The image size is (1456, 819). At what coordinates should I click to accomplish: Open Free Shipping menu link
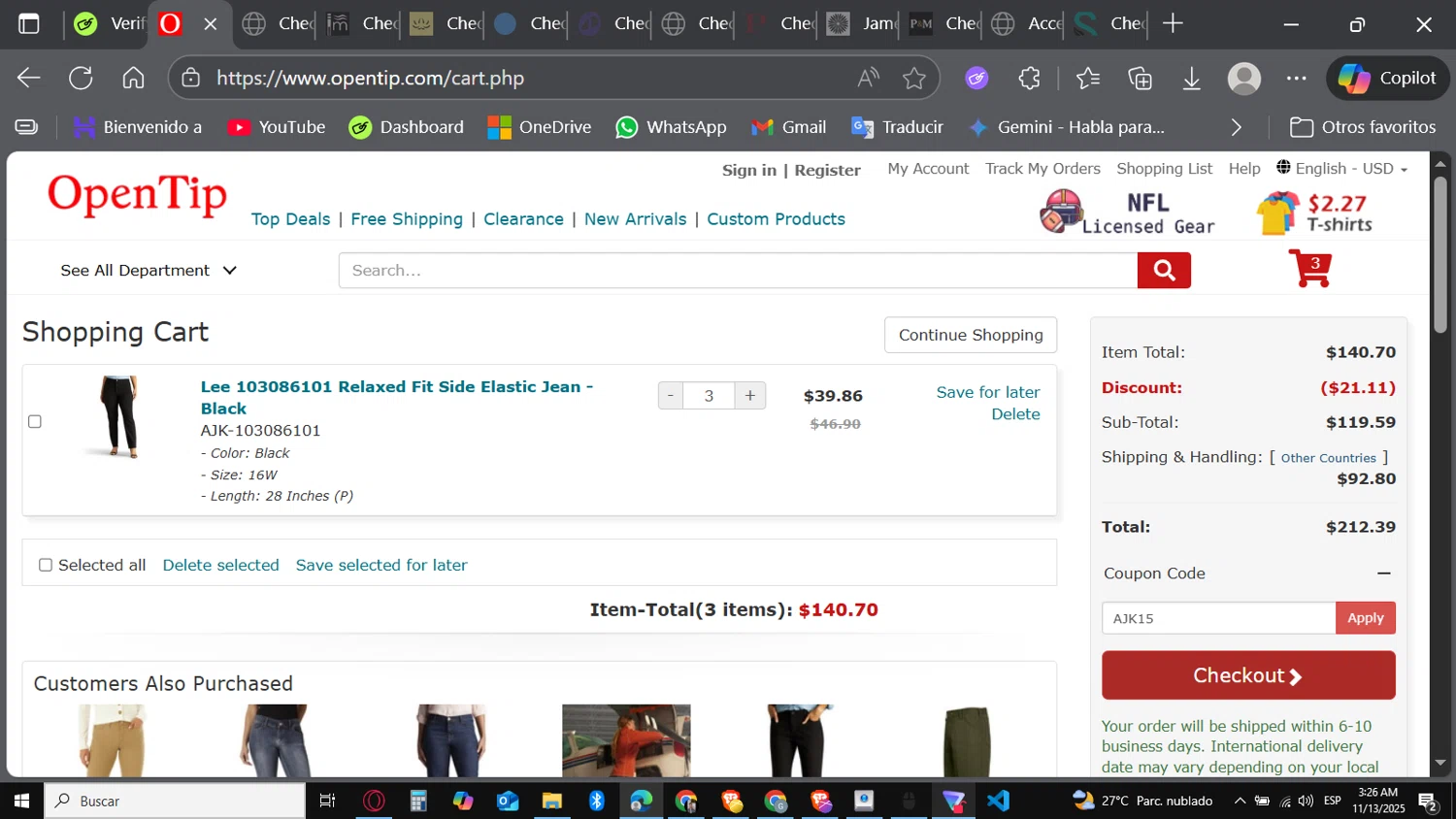[x=407, y=219]
